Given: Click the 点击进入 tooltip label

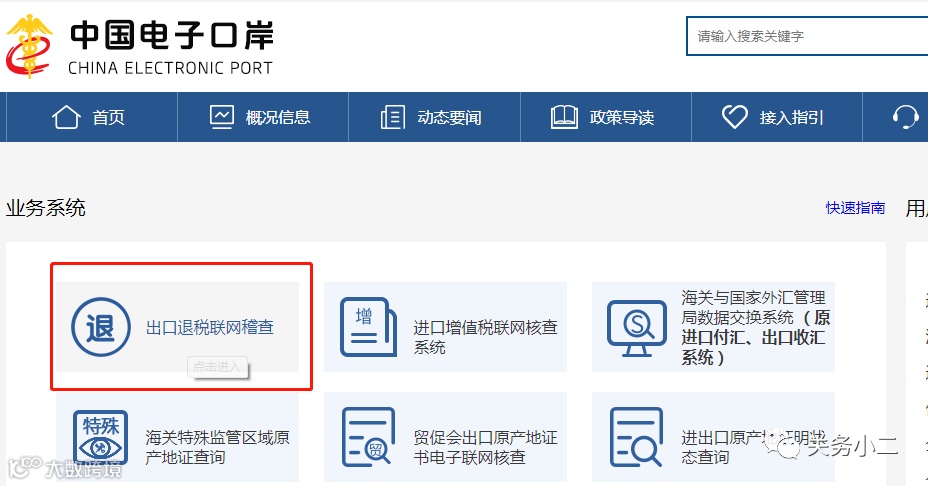Looking at the screenshot, I should point(217,367).
